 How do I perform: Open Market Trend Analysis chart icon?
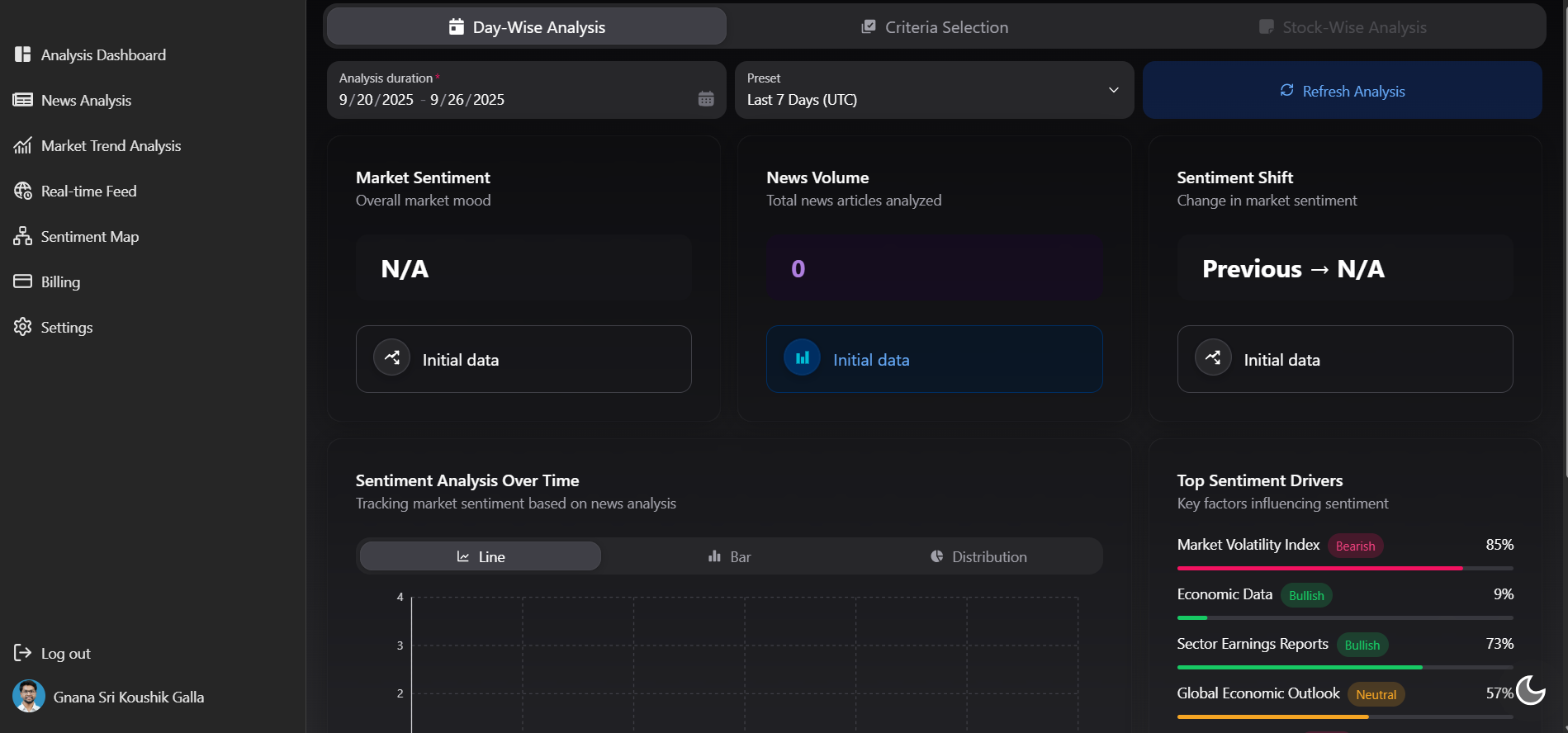tap(22, 145)
